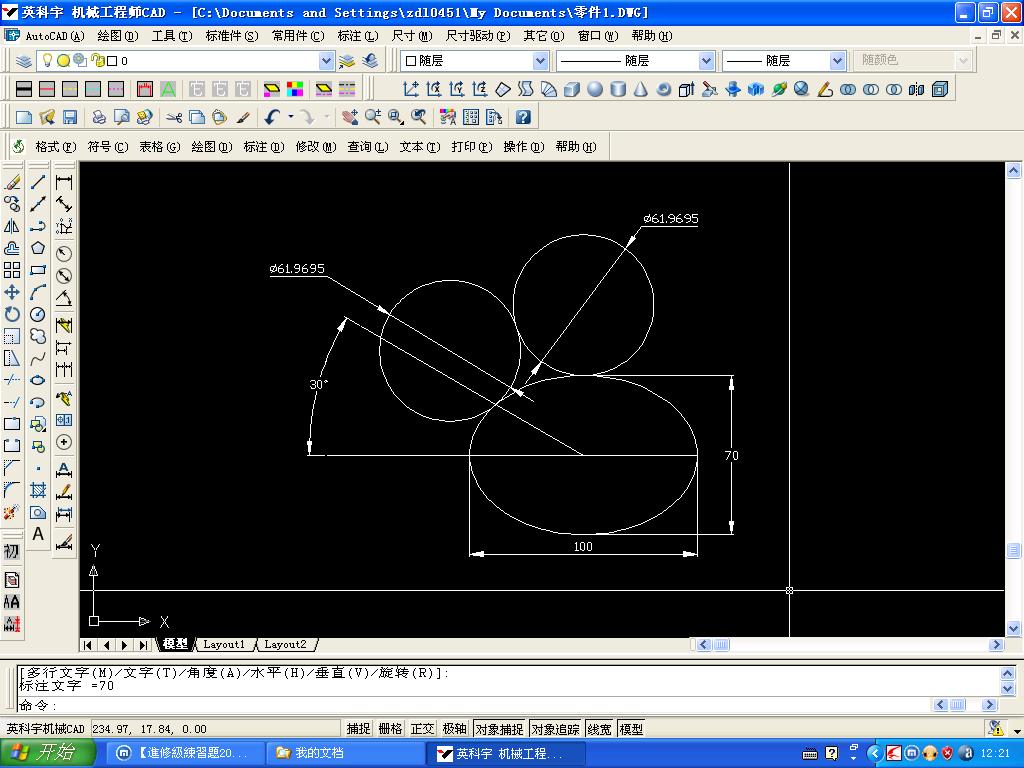Click the Cone solid icon
The width and height of the screenshot is (1024, 768).
641,89
